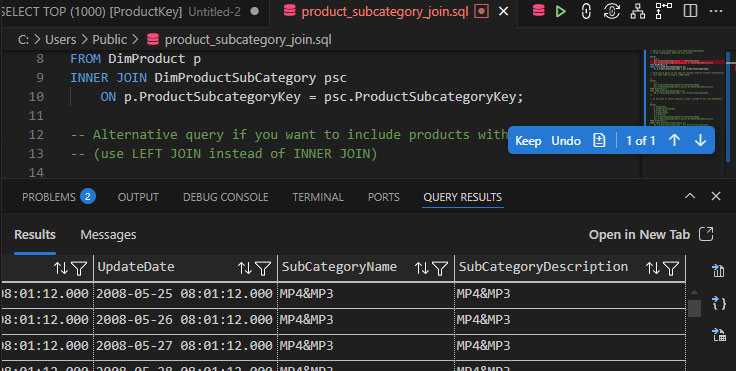Select SubCategoryDescription 'MP4&MP3' in 2008-05-26 row

(x=570, y=320)
